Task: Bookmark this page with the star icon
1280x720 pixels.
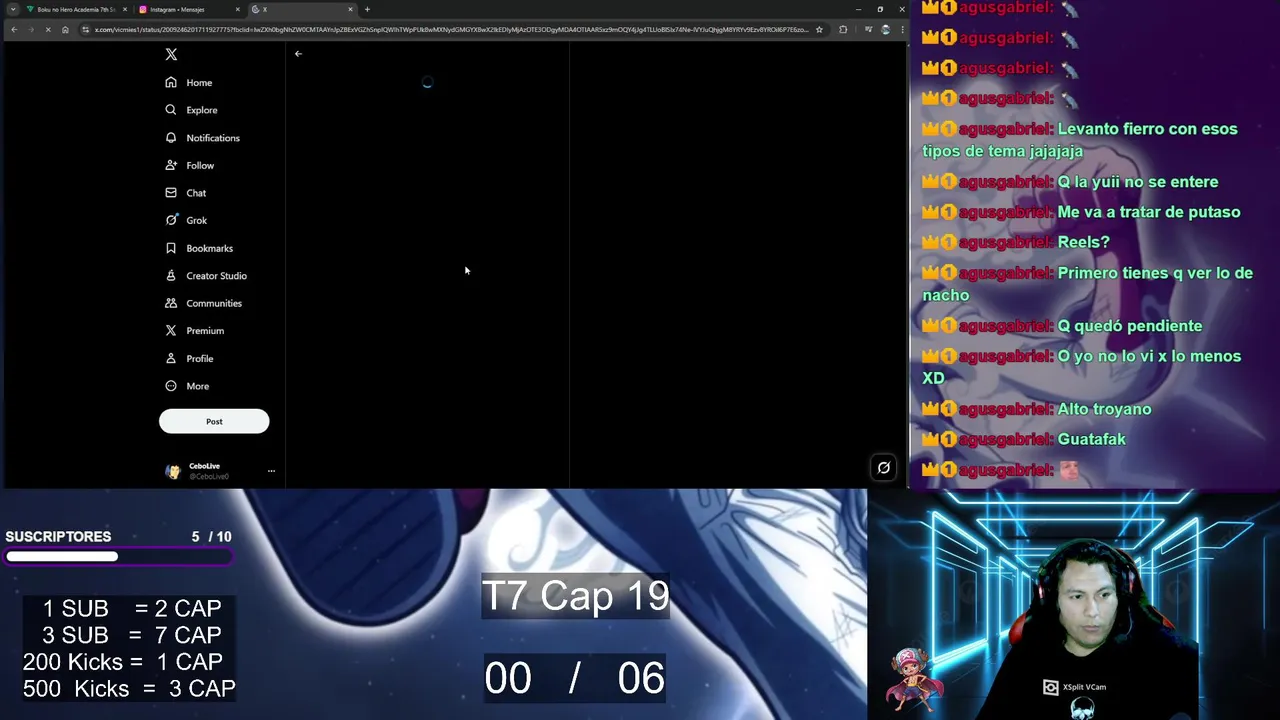Action: tap(819, 29)
